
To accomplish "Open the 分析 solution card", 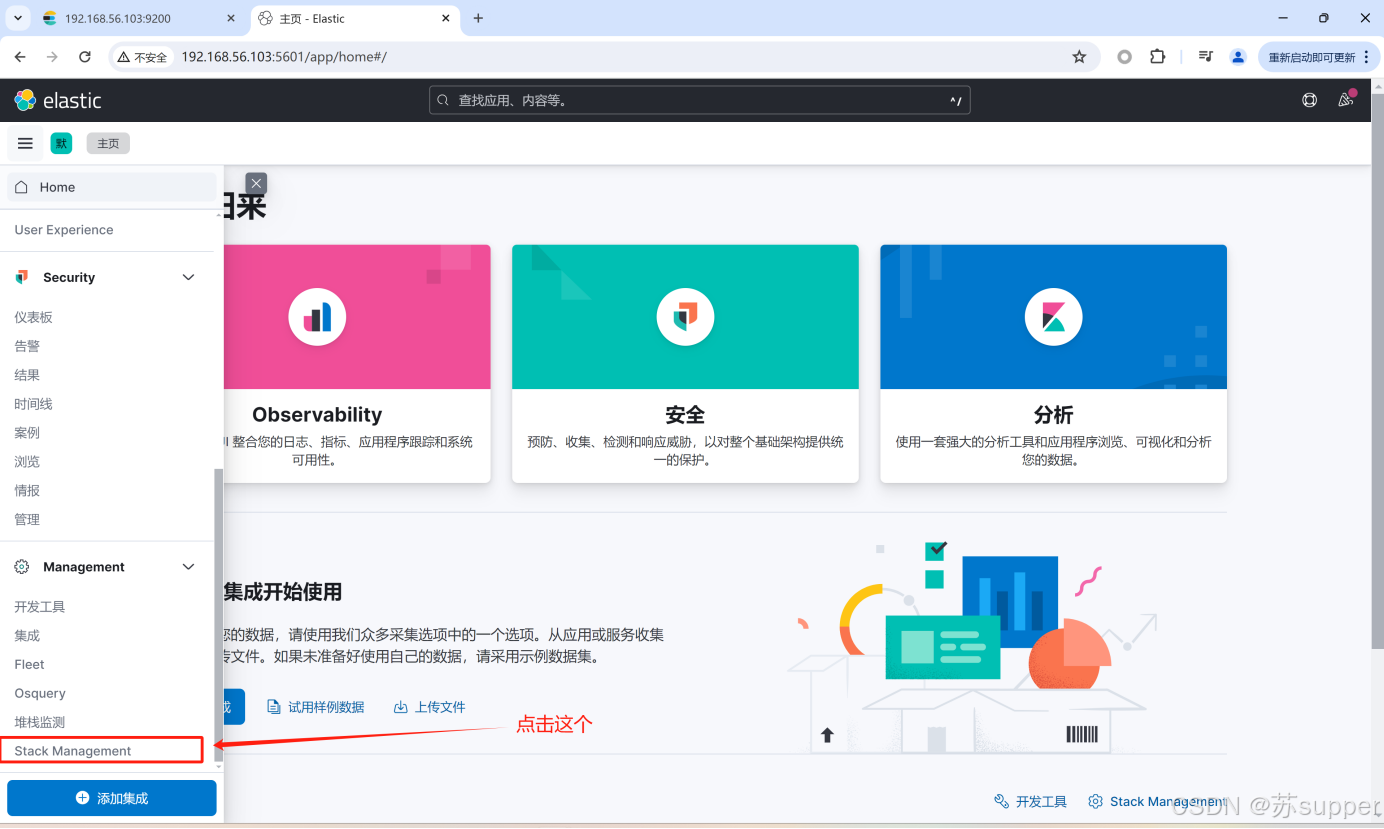I will coord(1053,364).
